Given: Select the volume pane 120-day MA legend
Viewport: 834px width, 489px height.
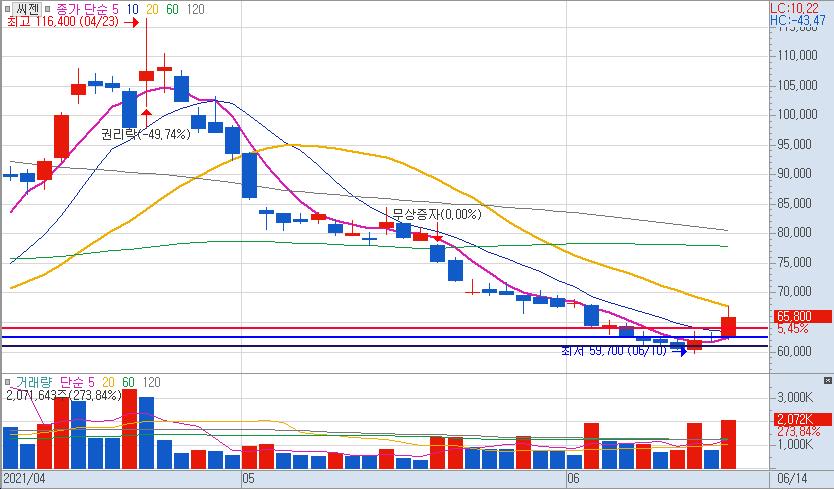Looking at the screenshot, I should pos(151,382).
